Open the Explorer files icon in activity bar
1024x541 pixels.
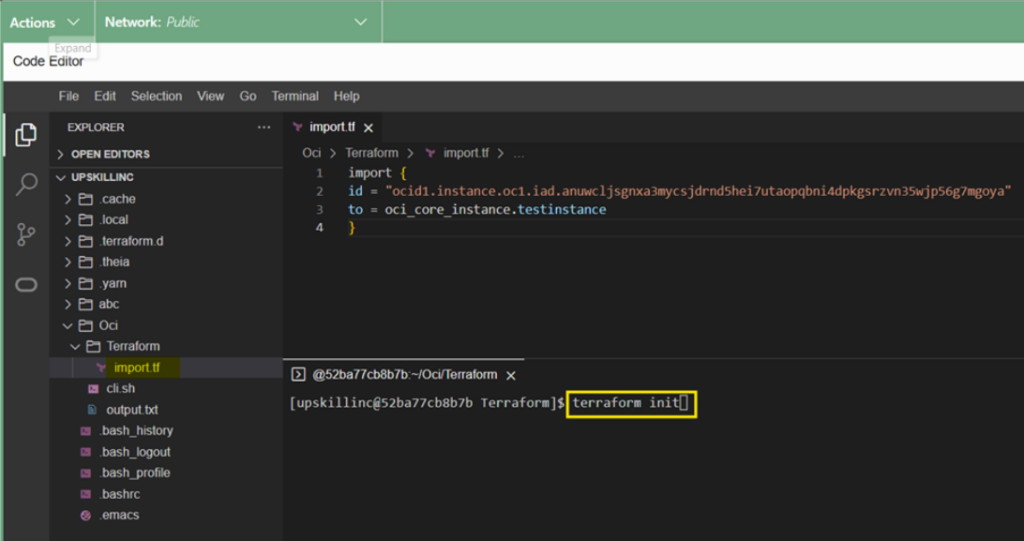pos(26,135)
